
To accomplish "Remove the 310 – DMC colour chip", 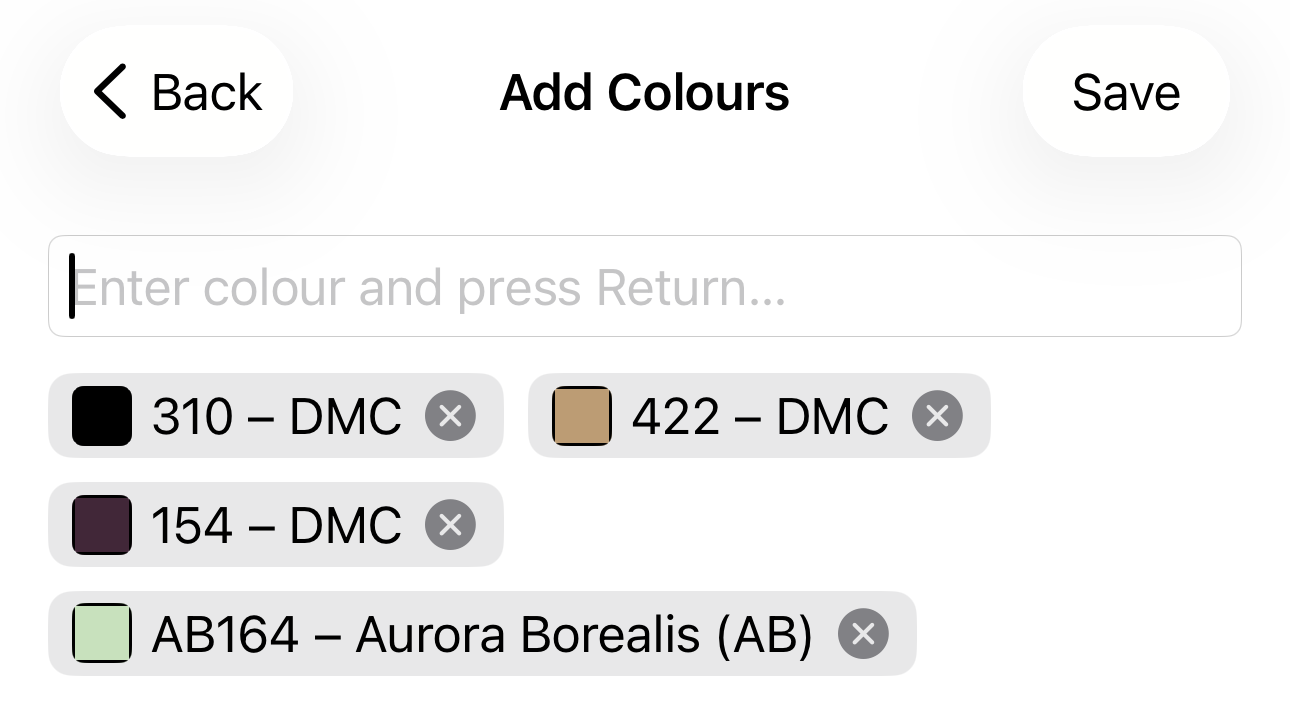I will 450,416.
